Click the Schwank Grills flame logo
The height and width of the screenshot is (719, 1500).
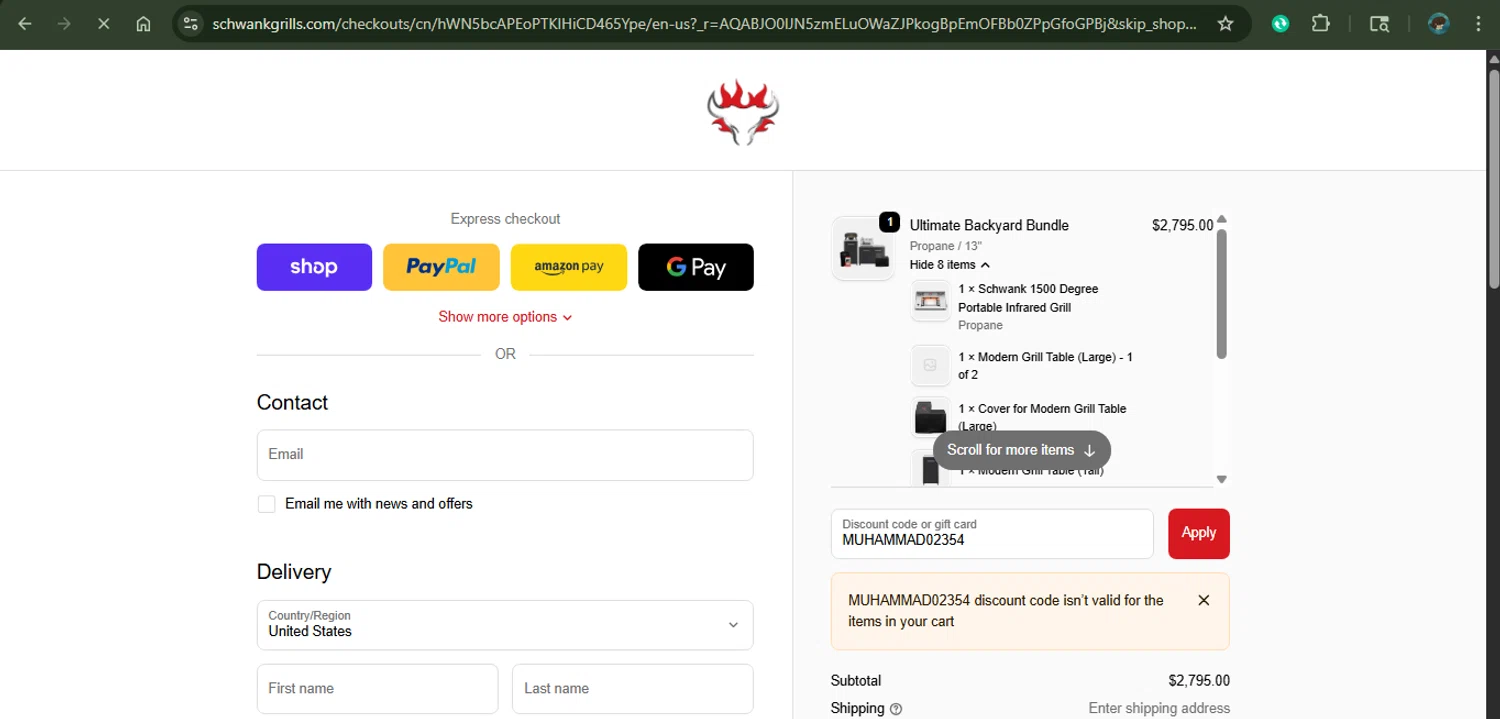pyautogui.click(x=742, y=112)
